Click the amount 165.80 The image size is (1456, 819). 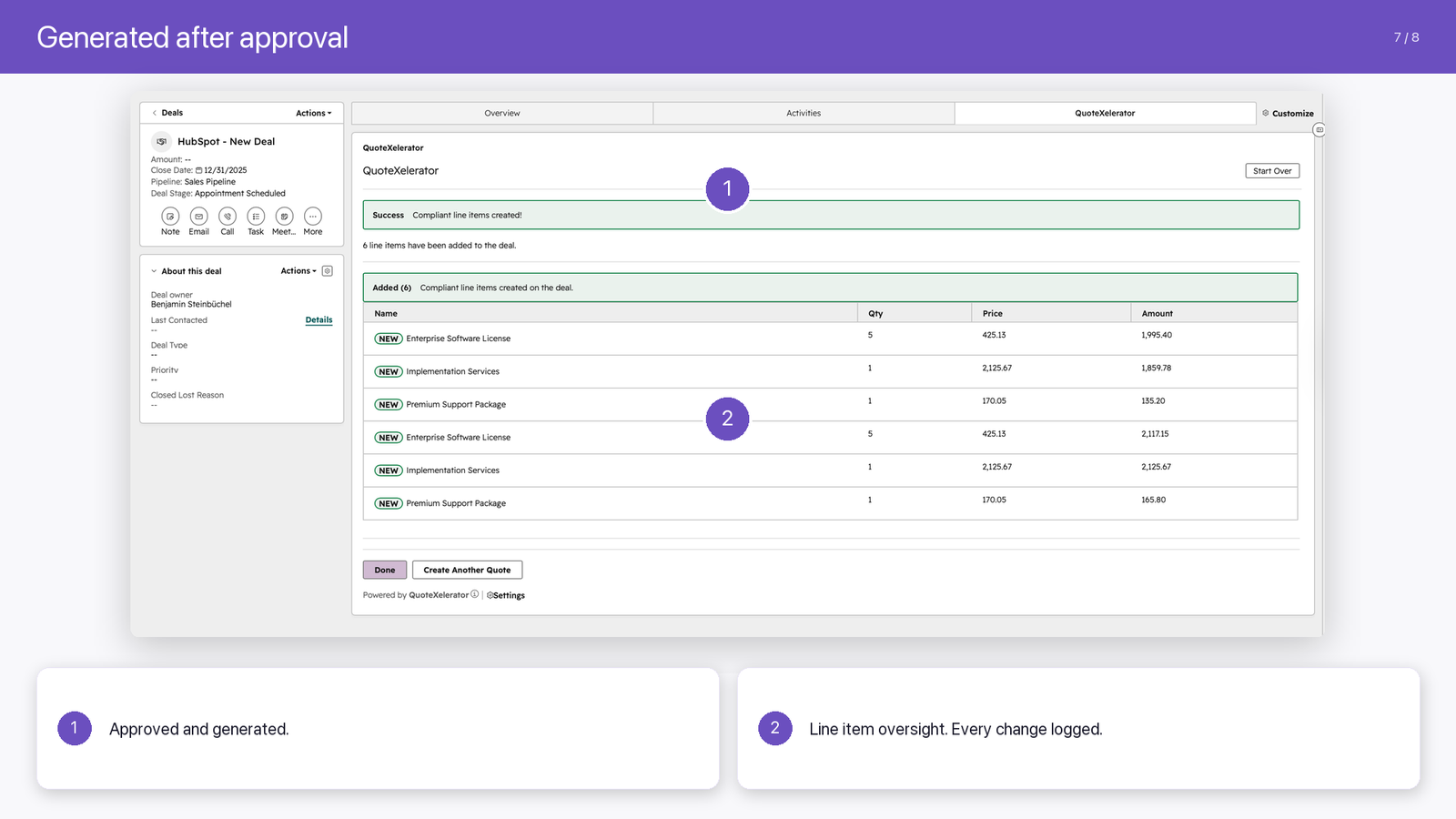pos(1154,500)
